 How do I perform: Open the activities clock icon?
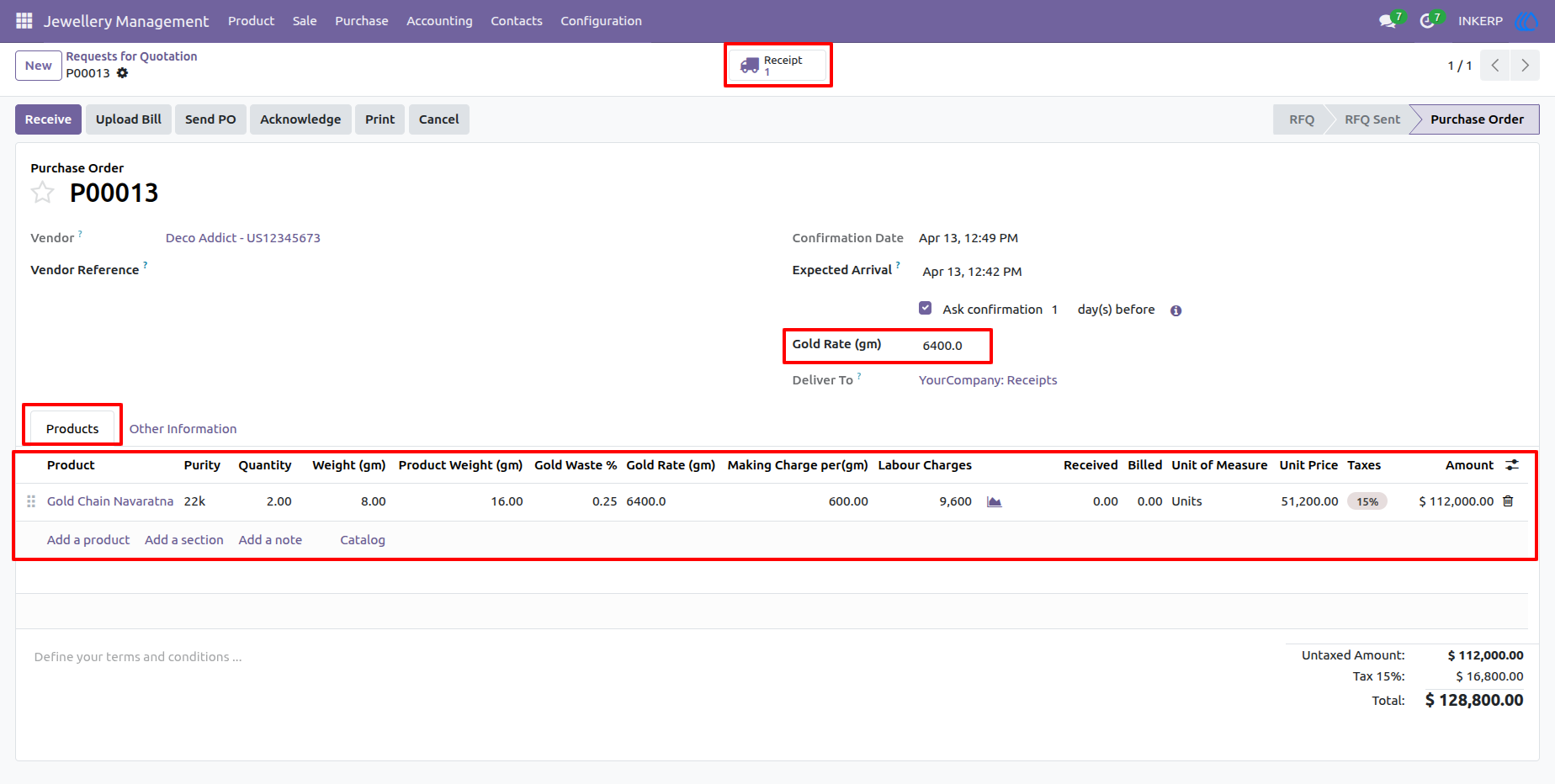coord(1427,21)
